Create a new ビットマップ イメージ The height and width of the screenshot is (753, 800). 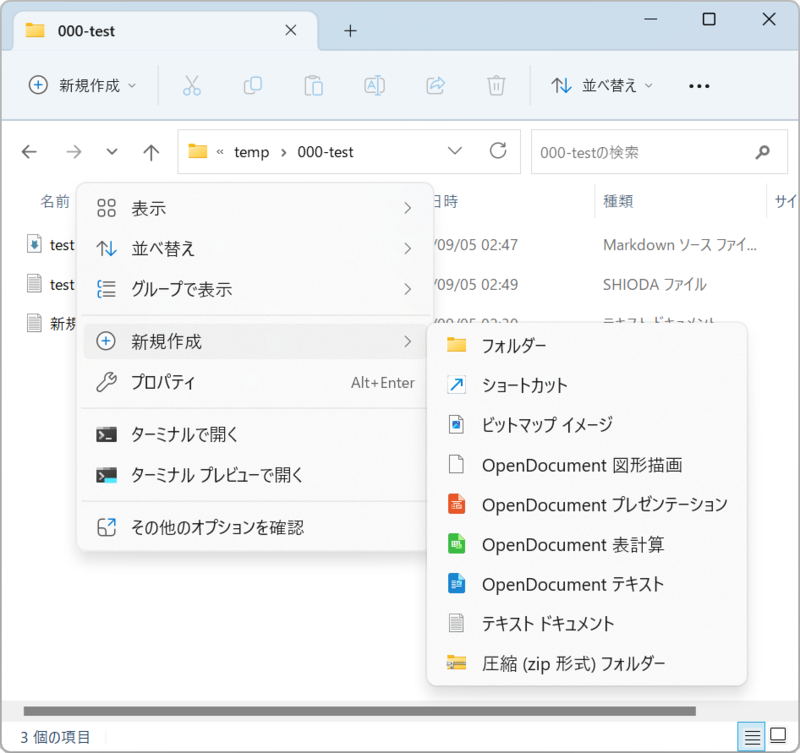[x=587, y=424]
